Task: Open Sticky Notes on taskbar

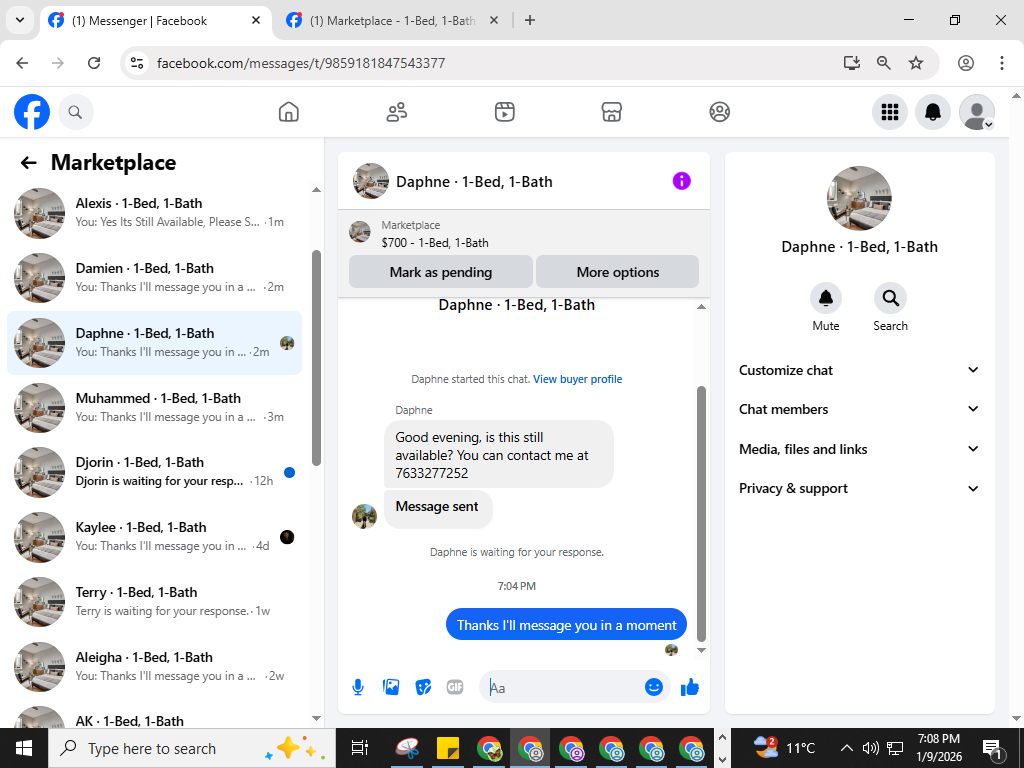Action: tap(448, 748)
